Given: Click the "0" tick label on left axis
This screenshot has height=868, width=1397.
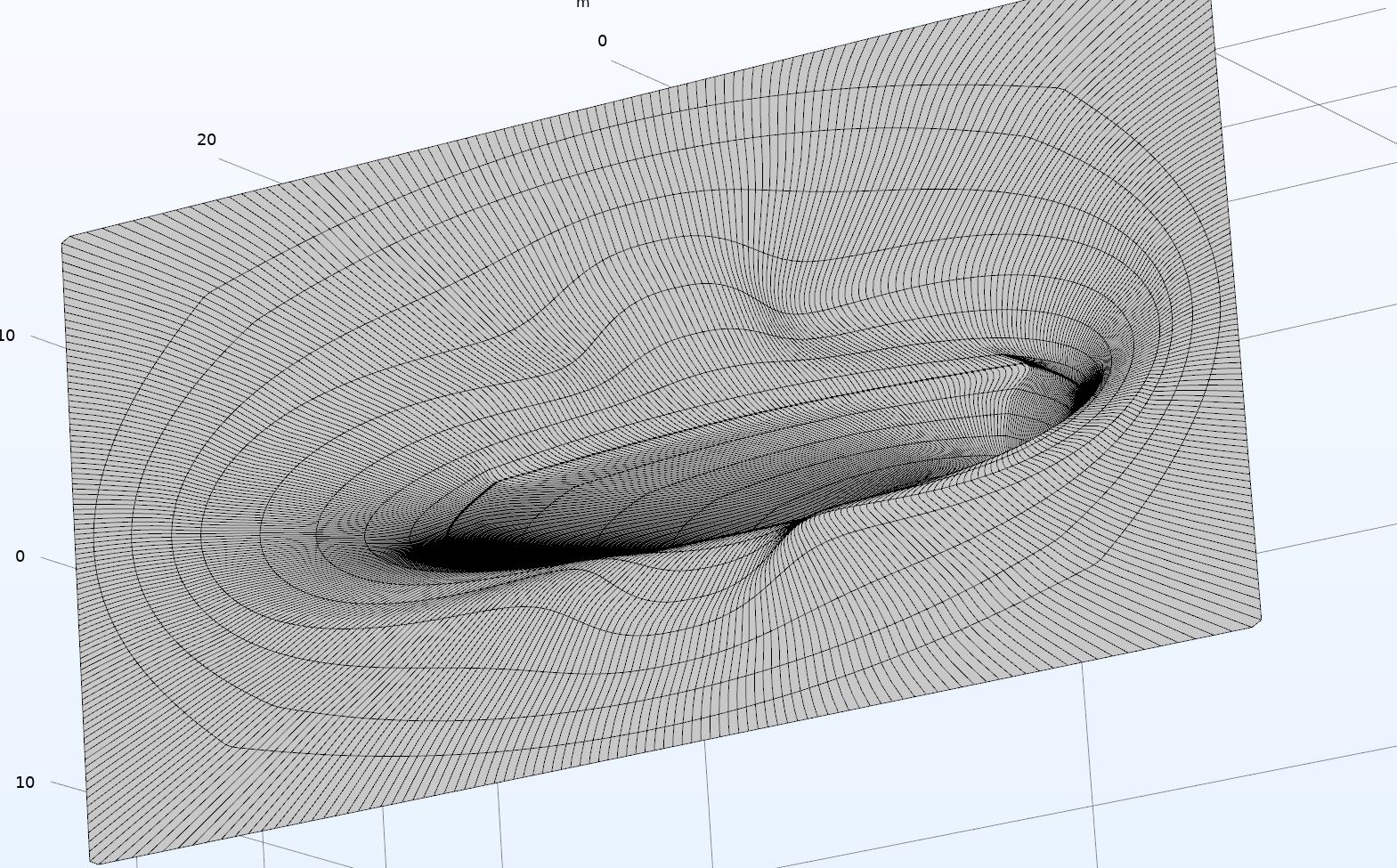Looking at the screenshot, I should (x=20, y=556).
